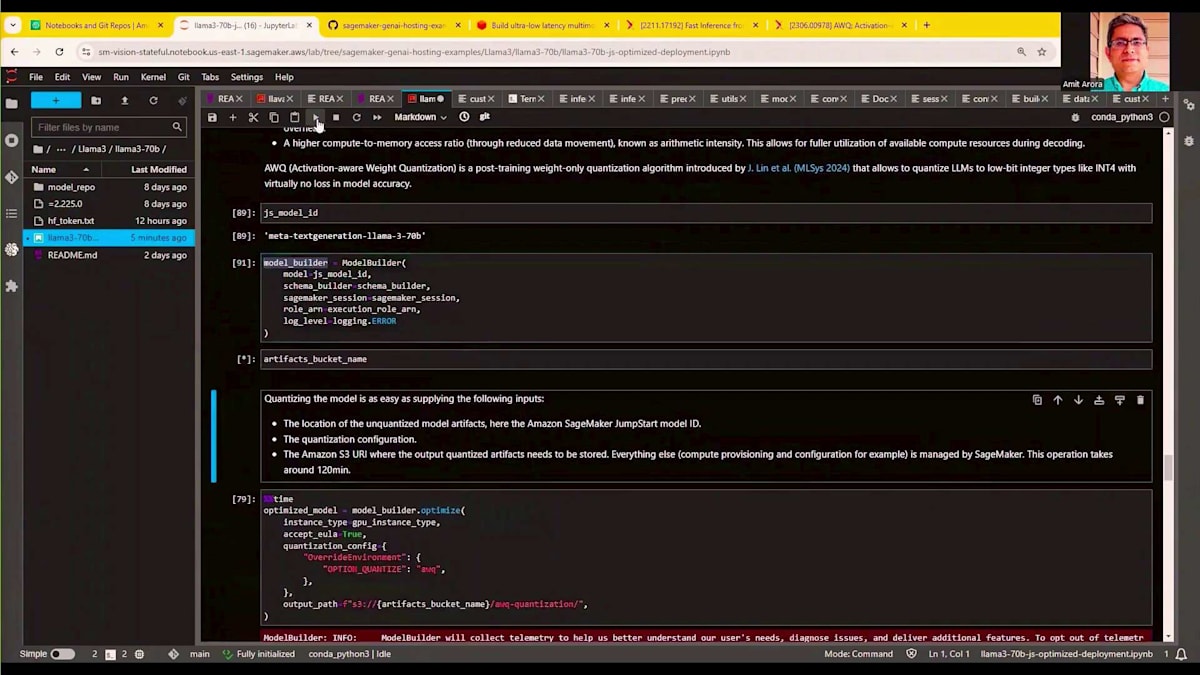Restart the kernel with the refresh icon
The width and height of the screenshot is (1200, 675).
click(x=356, y=117)
